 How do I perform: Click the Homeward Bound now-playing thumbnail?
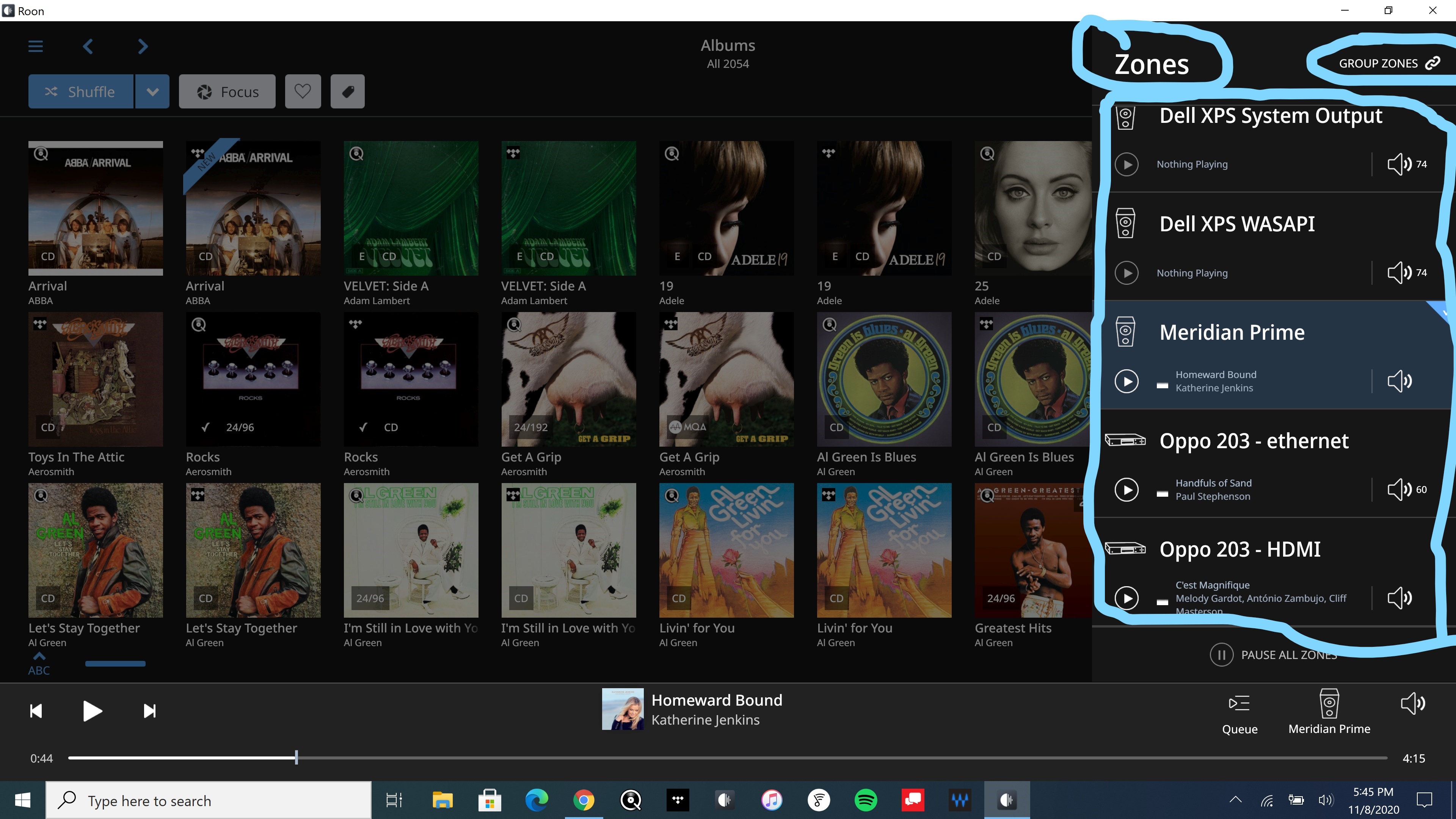(622, 709)
